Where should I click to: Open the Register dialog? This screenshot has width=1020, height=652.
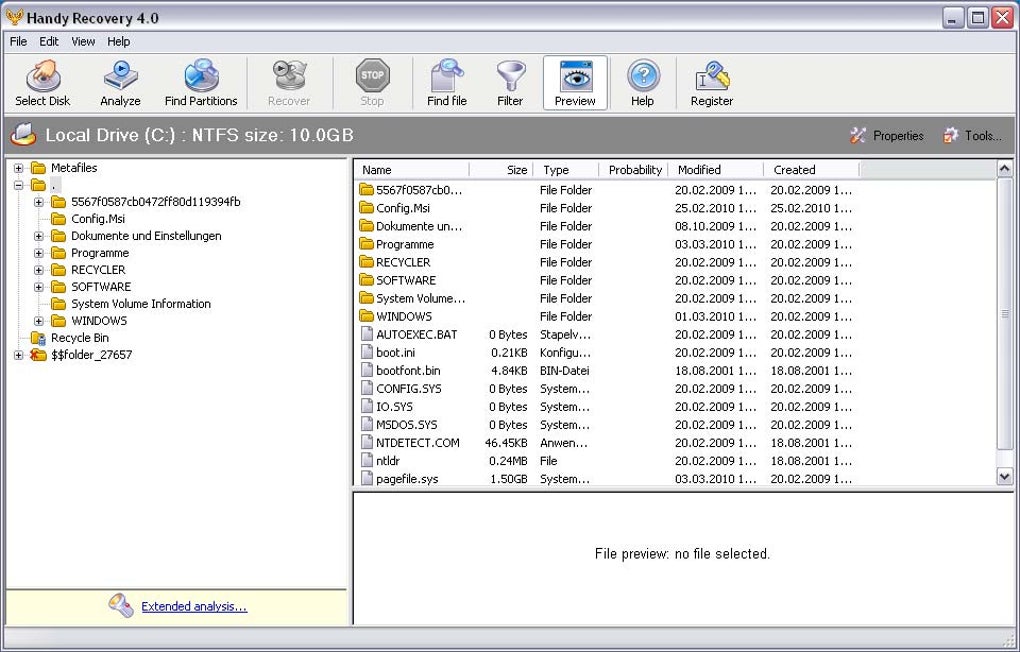(711, 82)
